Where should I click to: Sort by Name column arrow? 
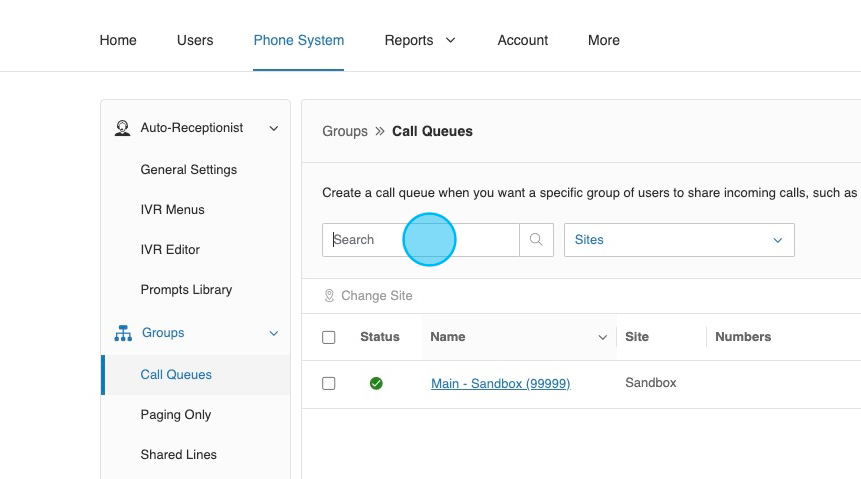[602, 337]
